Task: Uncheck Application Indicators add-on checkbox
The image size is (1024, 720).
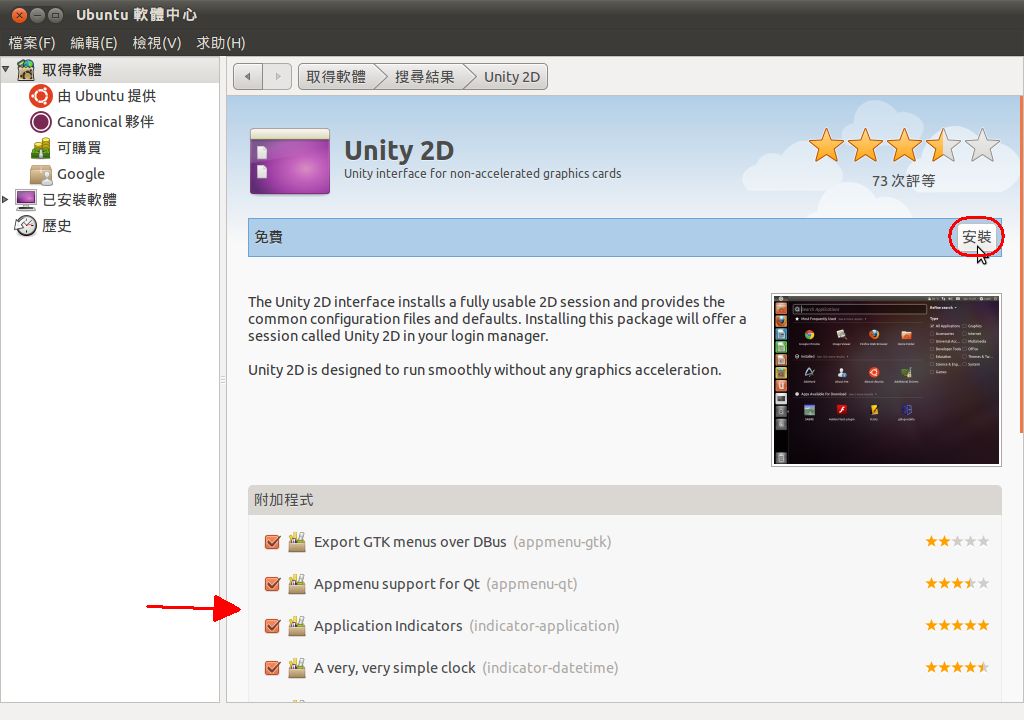Action: 272,626
